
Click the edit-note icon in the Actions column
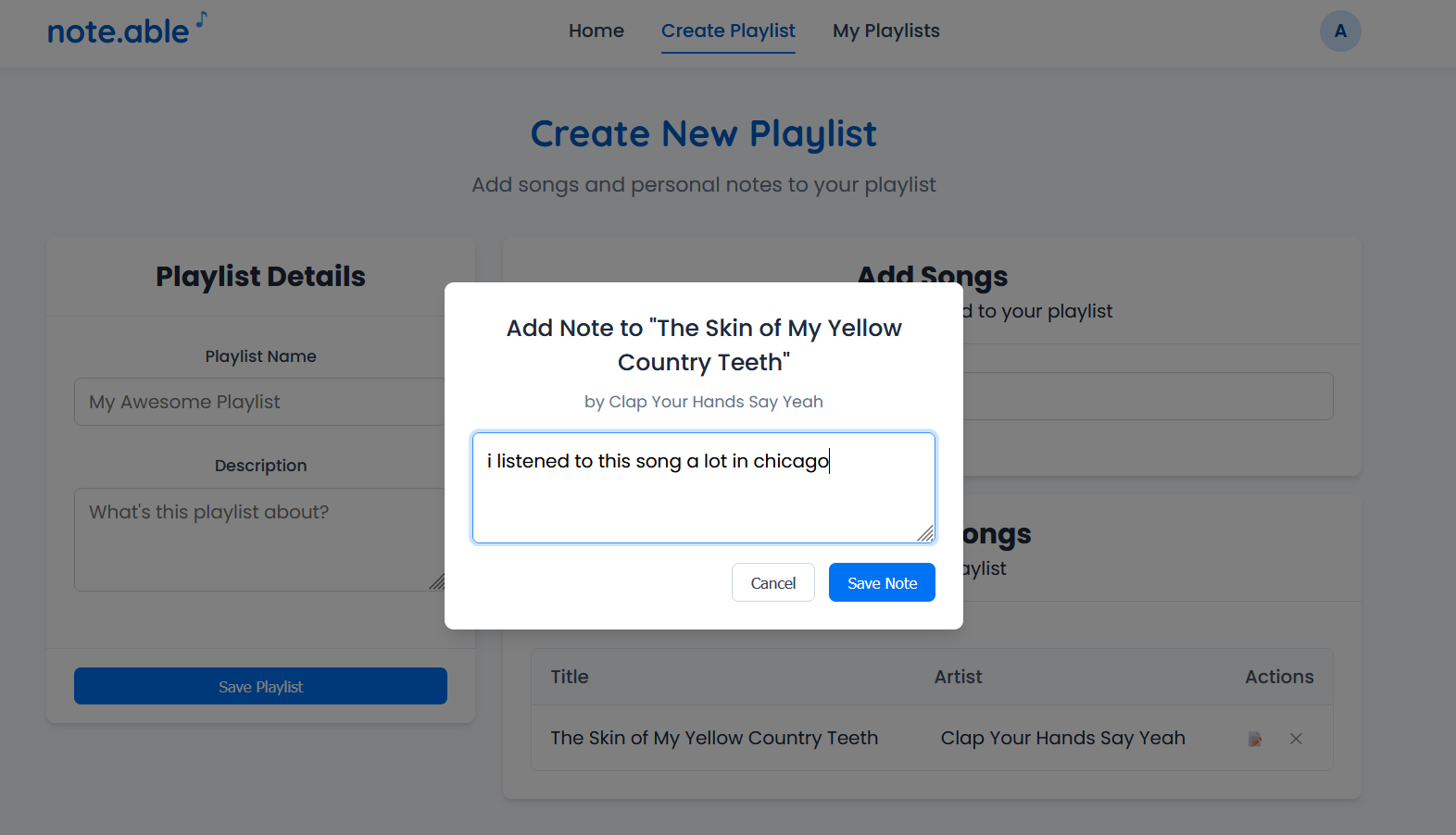(x=1255, y=739)
